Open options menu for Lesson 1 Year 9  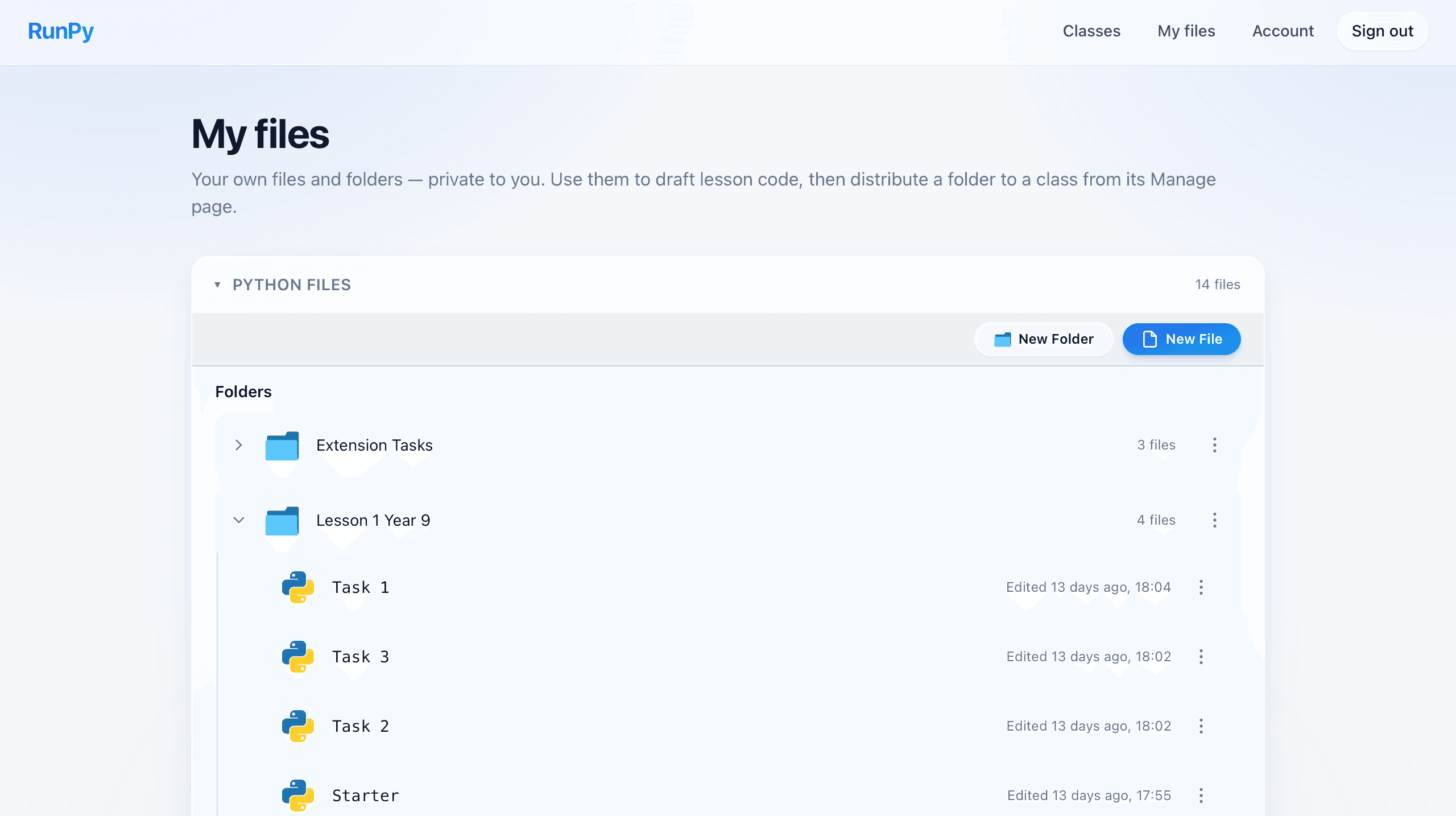[1214, 520]
